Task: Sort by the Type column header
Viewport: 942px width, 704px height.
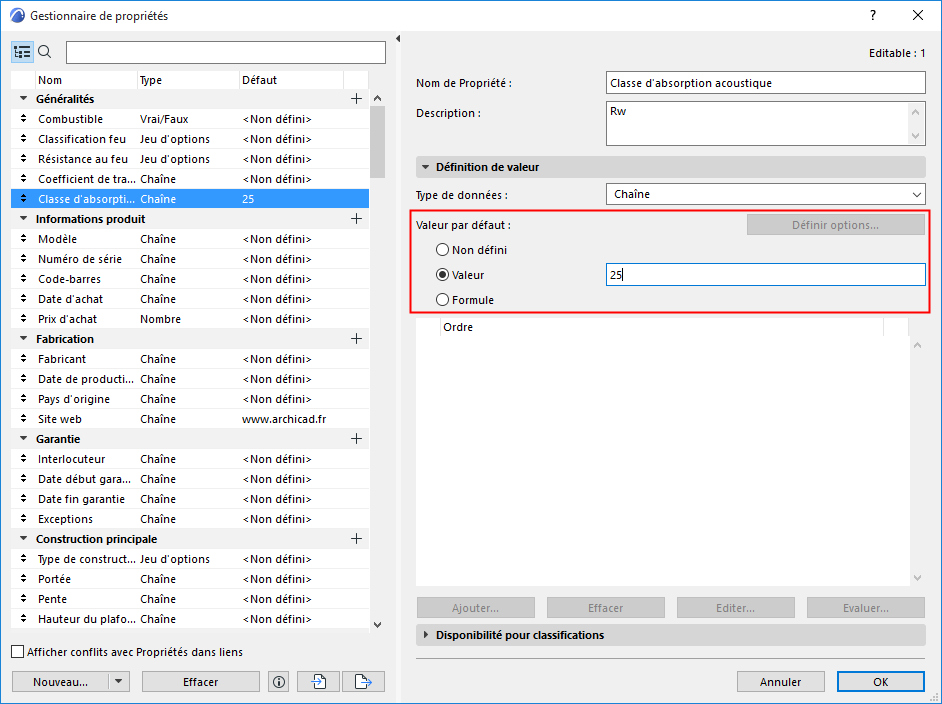Action: tap(188, 80)
